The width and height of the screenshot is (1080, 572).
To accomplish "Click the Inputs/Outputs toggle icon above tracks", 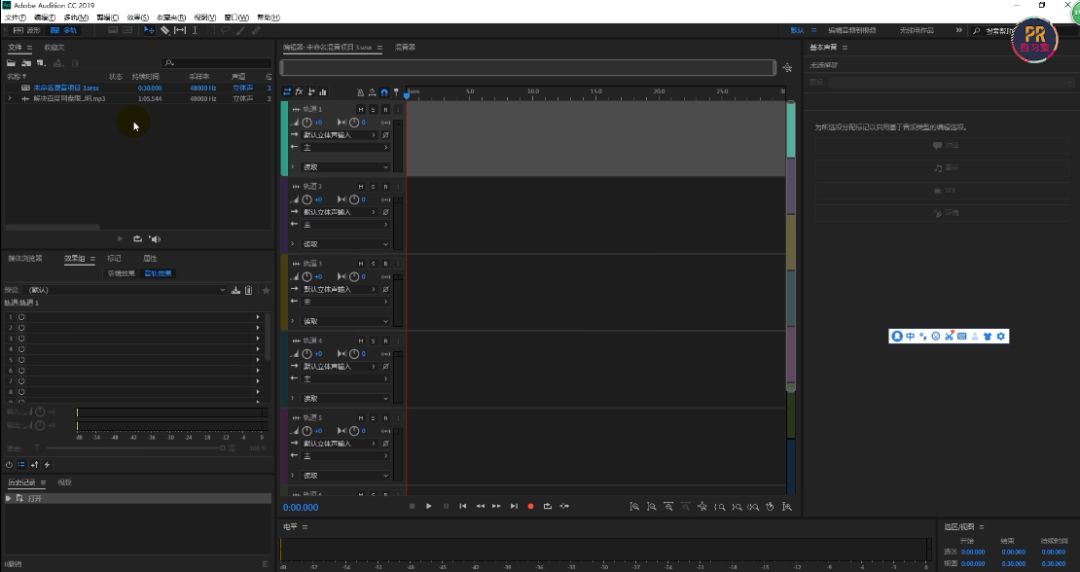I will coord(287,92).
